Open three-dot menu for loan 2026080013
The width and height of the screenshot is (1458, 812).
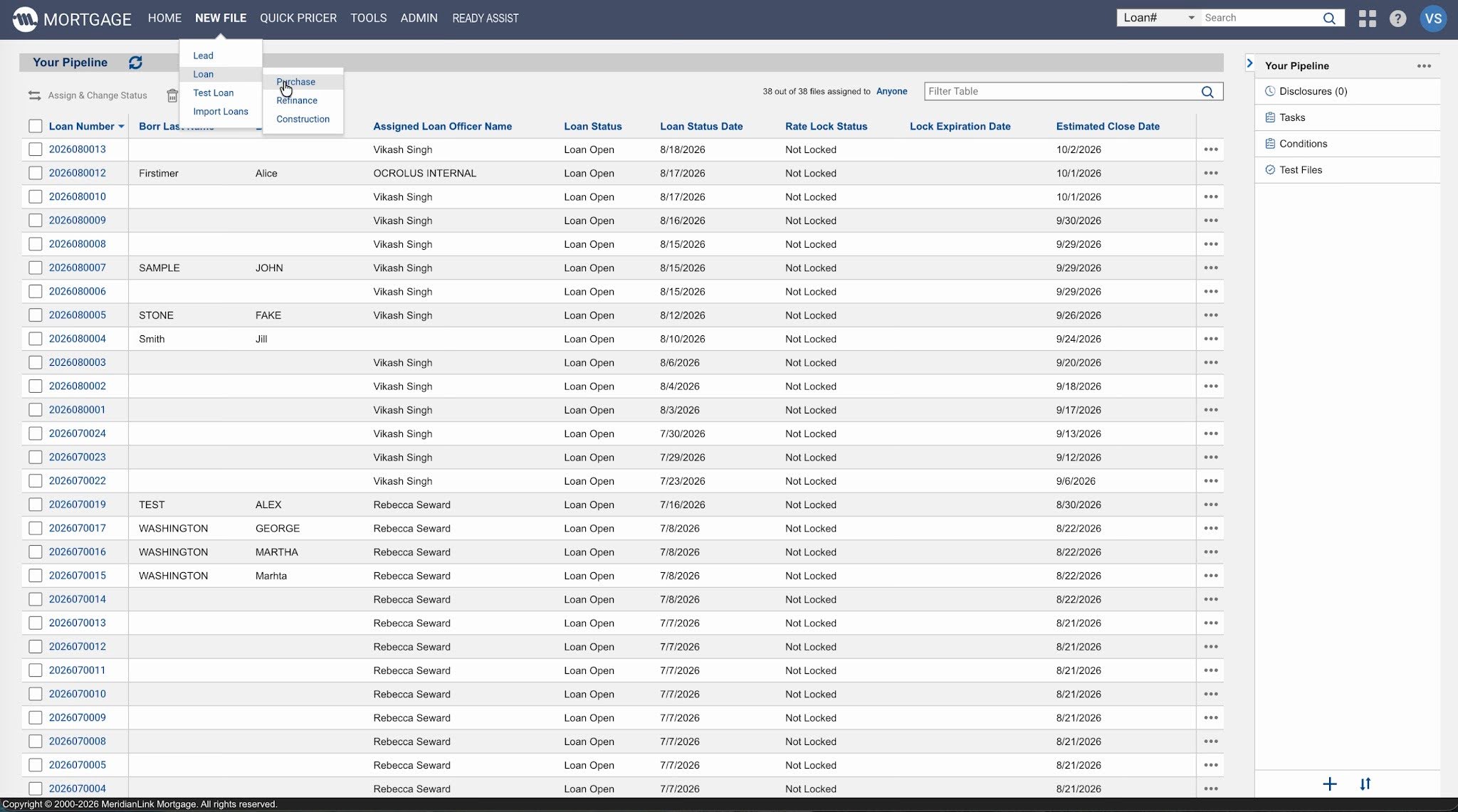point(1210,149)
